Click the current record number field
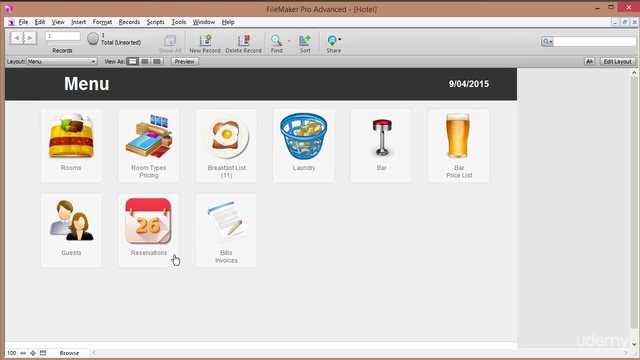Viewport: 640px width, 360px height. click(x=62, y=36)
